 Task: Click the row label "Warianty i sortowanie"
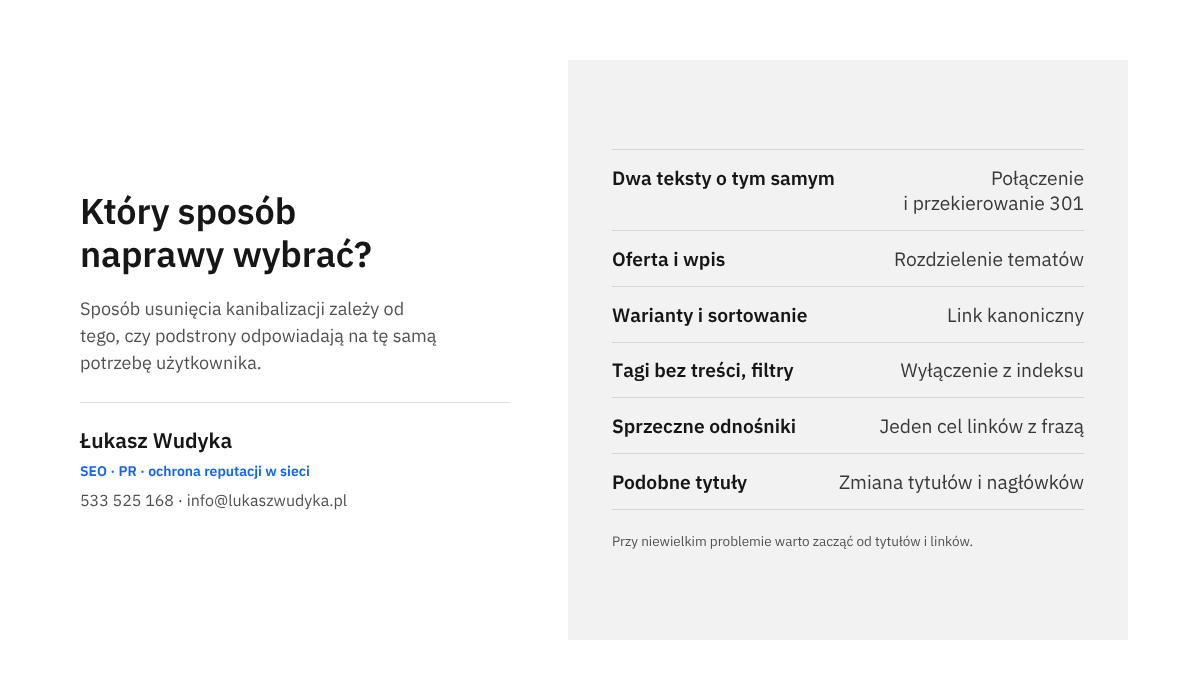(710, 316)
